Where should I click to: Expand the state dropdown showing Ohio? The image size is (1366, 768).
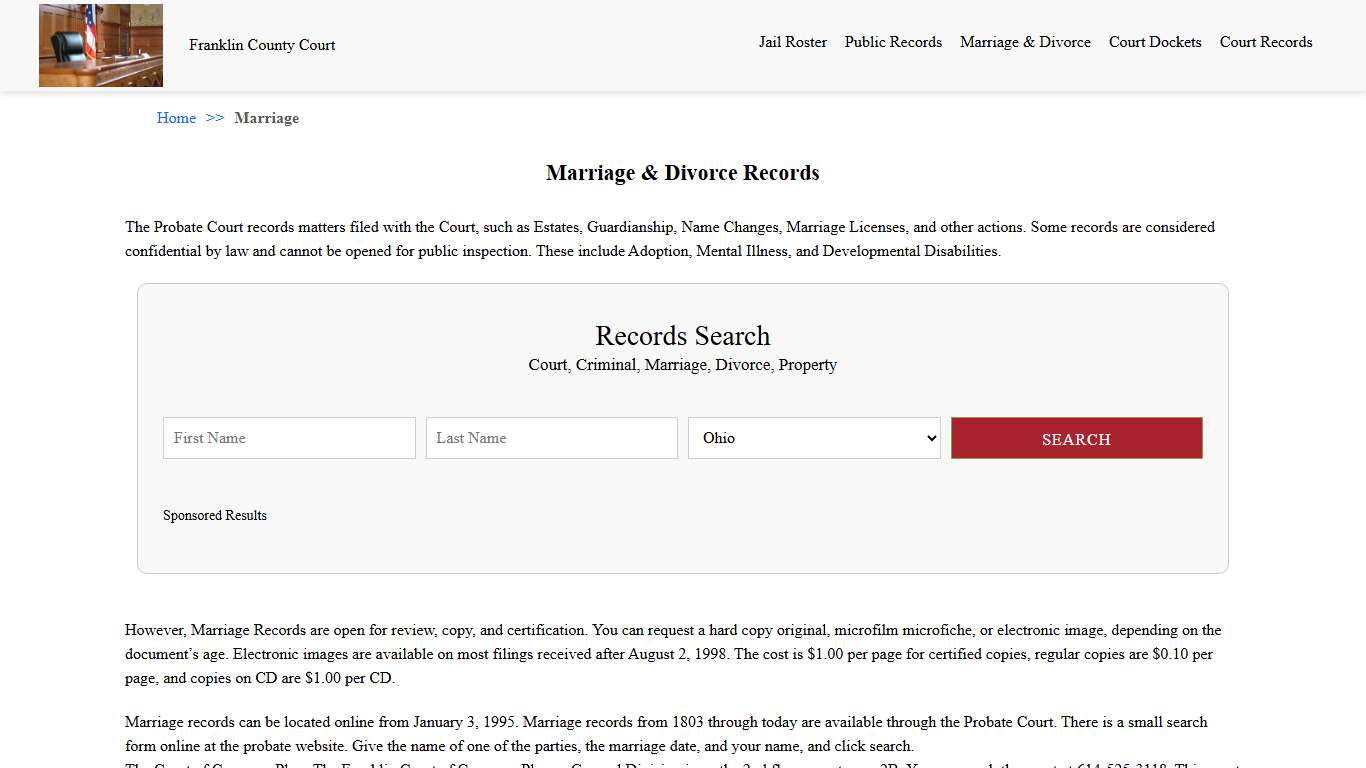pyautogui.click(x=813, y=437)
